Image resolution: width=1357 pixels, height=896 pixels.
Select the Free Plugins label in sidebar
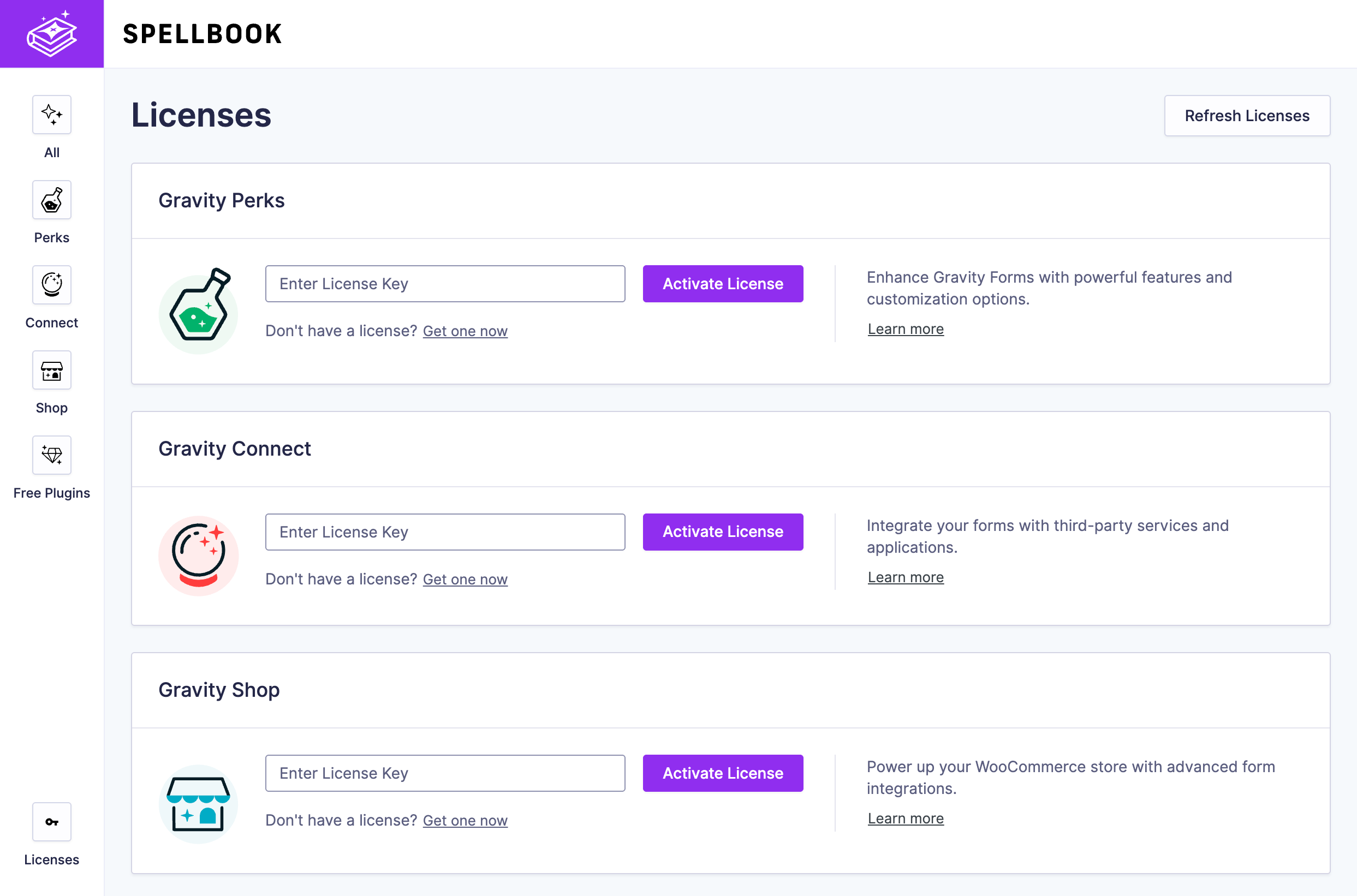[x=51, y=493]
